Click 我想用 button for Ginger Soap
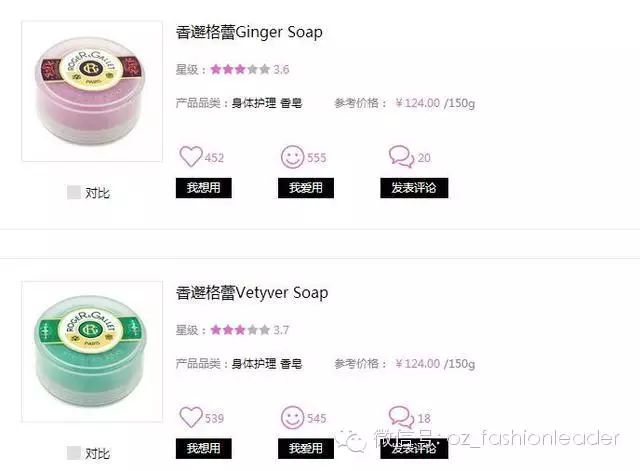Image resolution: width=640 pixels, height=471 pixels. (204, 188)
